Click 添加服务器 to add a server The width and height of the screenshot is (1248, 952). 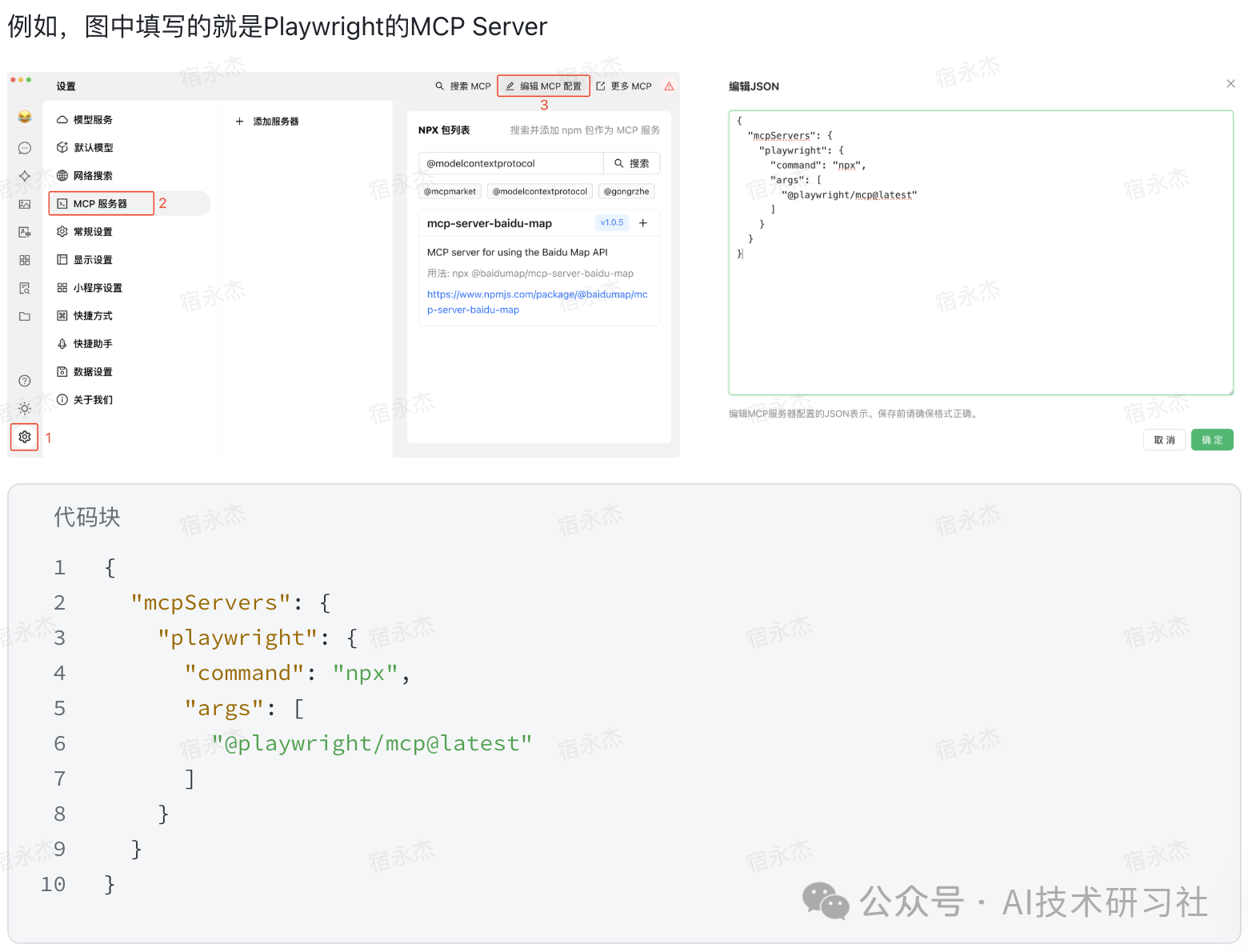click(268, 122)
